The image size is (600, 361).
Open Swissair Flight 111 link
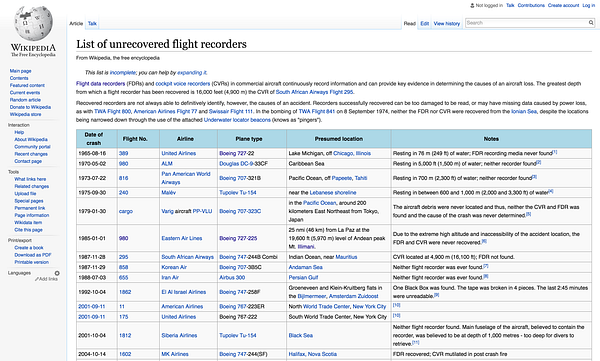[x=231, y=111]
